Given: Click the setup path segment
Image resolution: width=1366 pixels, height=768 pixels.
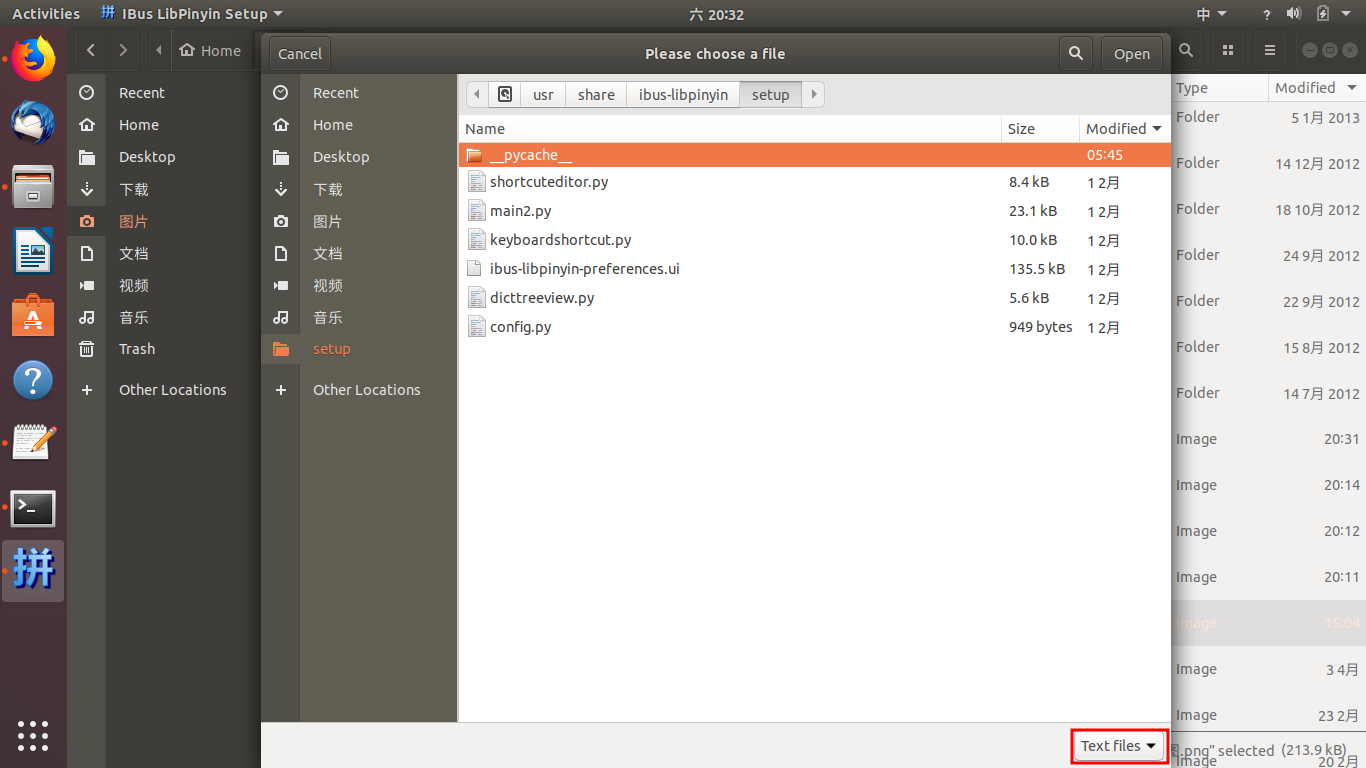Looking at the screenshot, I should click(770, 95).
